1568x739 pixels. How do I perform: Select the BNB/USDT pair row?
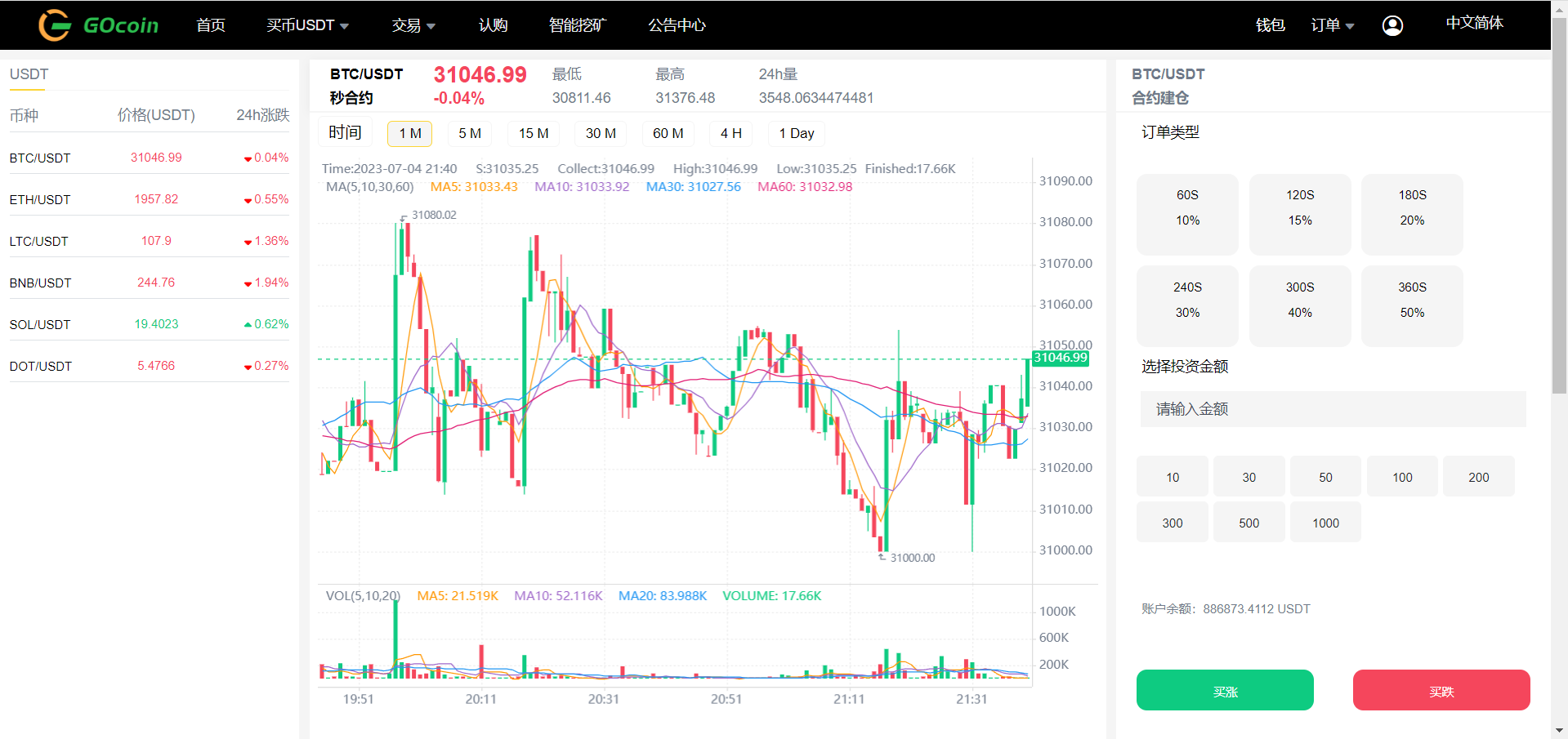pos(149,283)
